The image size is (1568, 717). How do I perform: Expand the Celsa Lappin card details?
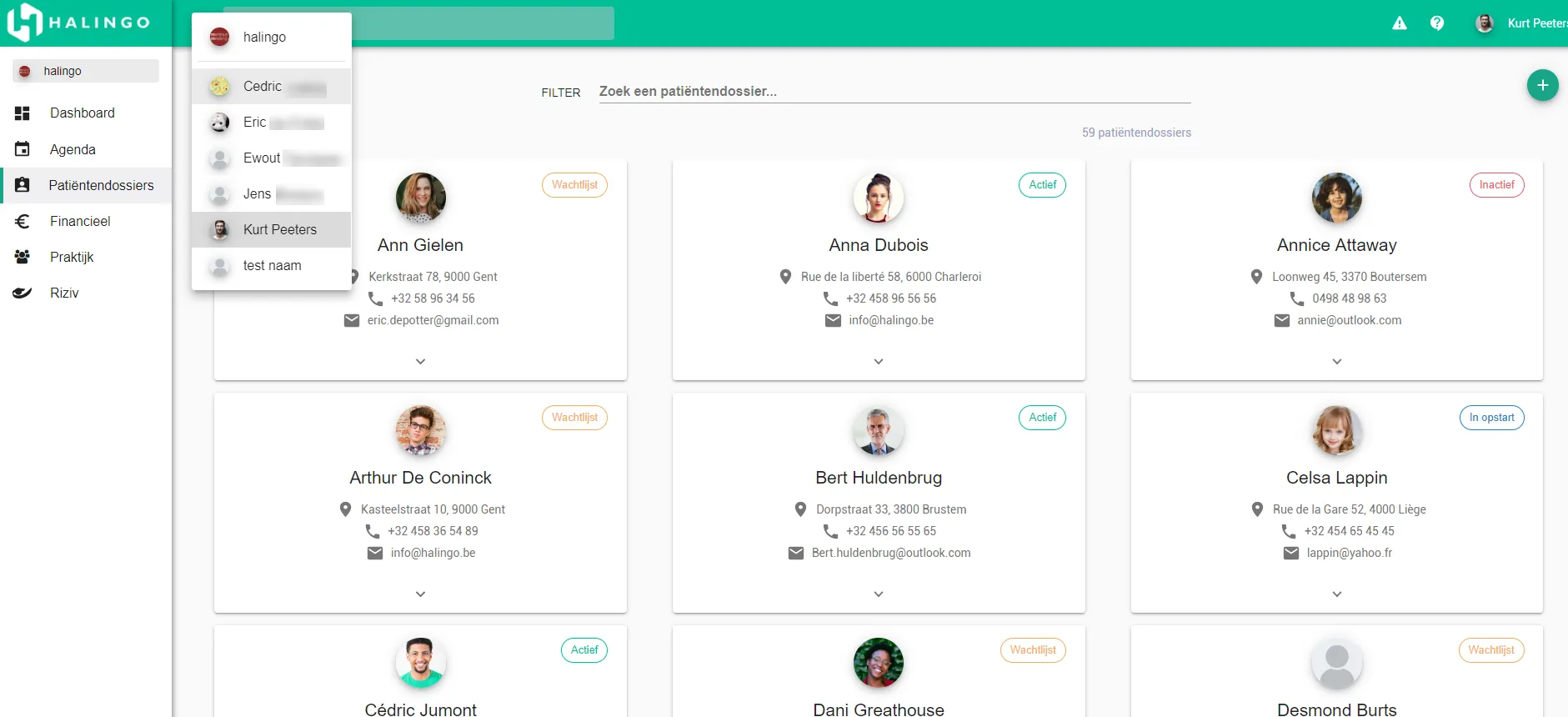tap(1337, 594)
